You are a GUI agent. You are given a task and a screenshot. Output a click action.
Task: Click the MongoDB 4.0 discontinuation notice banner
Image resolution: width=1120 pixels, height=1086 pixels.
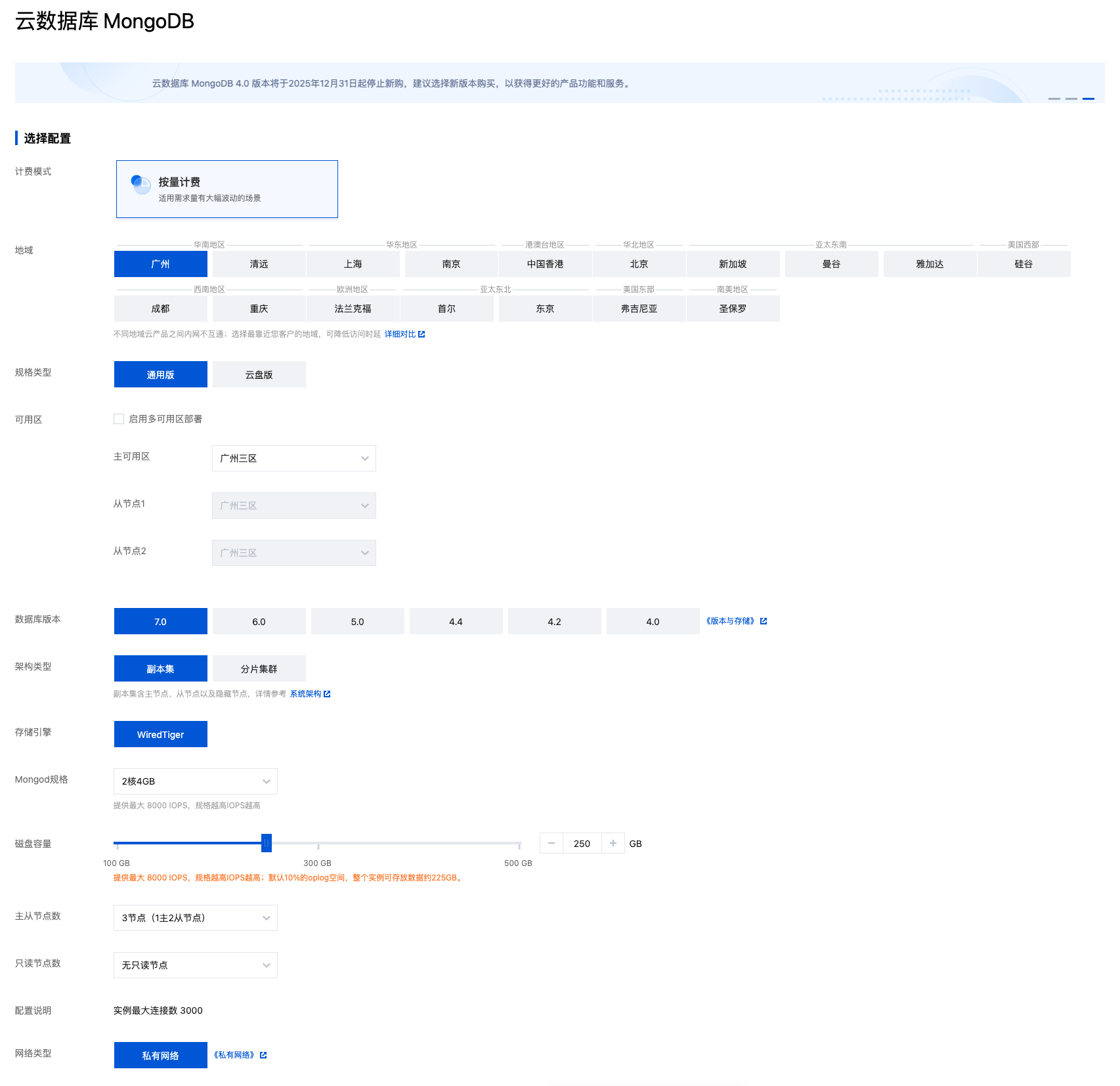click(560, 83)
